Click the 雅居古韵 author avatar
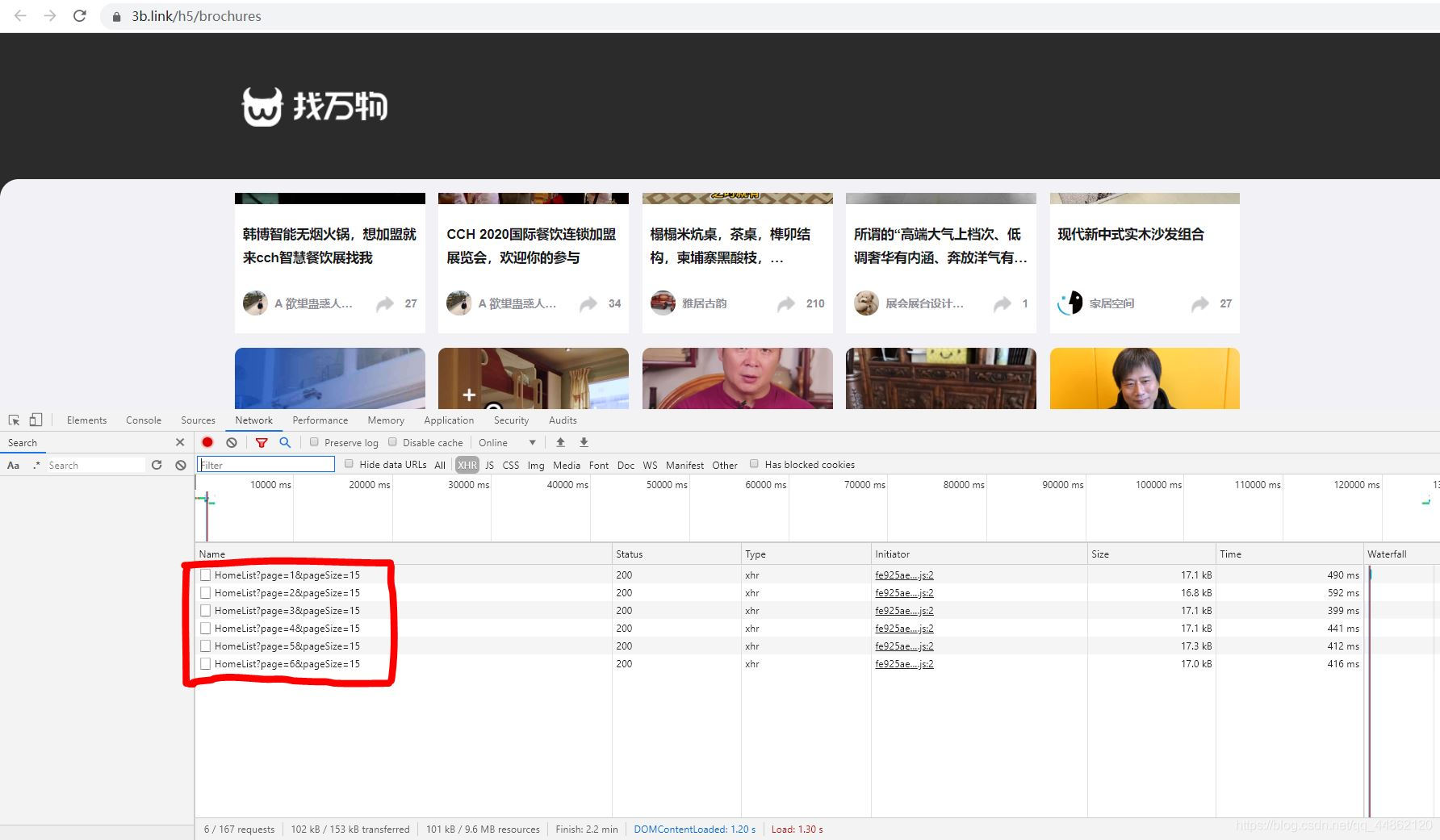Viewport: 1440px width, 840px height. point(663,303)
